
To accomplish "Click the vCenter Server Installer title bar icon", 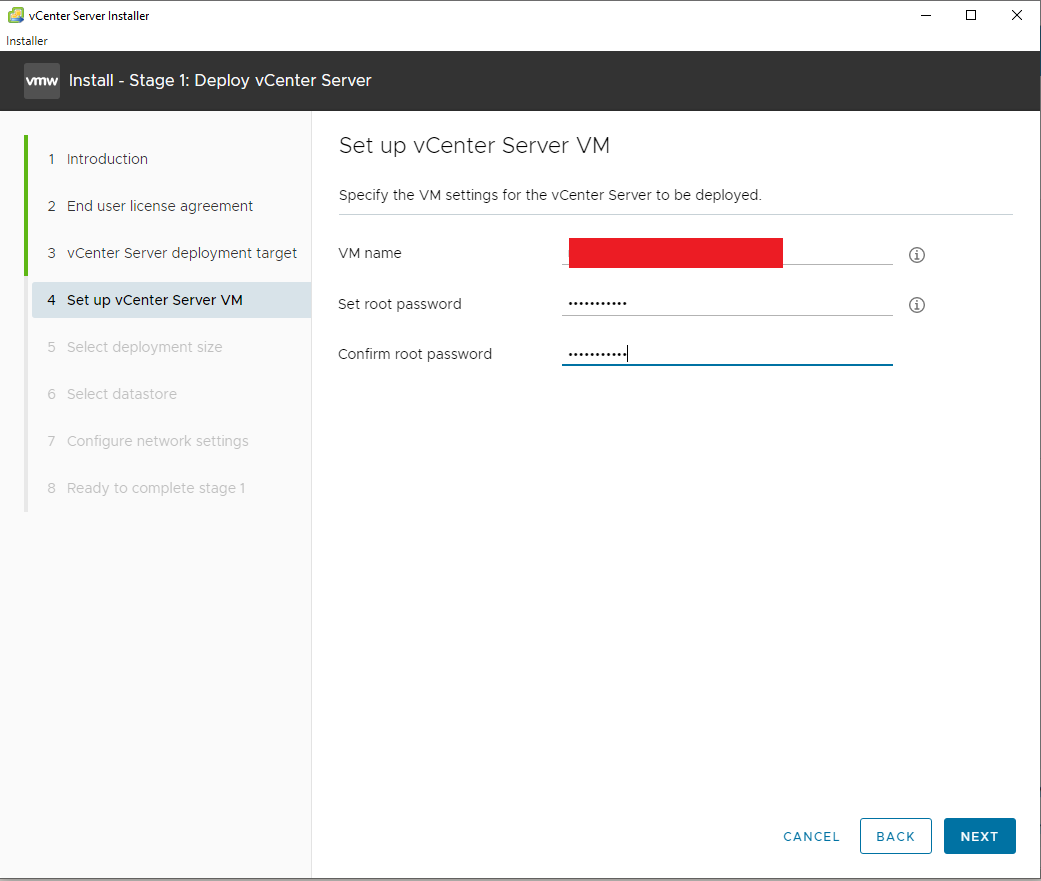I will 15,15.
